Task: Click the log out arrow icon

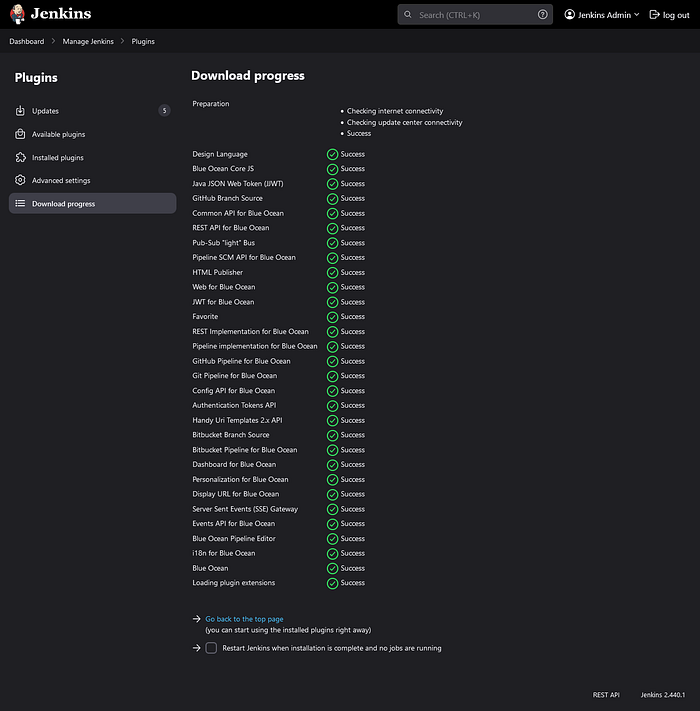Action: point(654,15)
